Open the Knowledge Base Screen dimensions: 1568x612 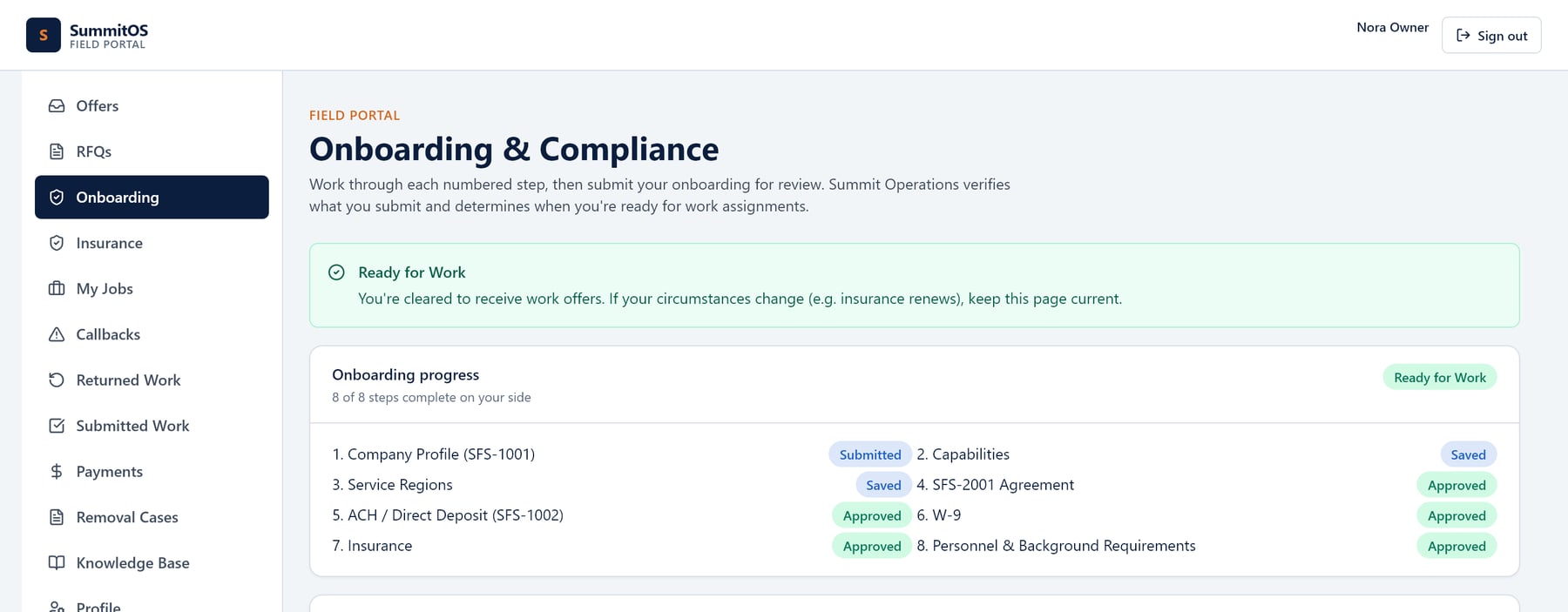pos(152,562)
